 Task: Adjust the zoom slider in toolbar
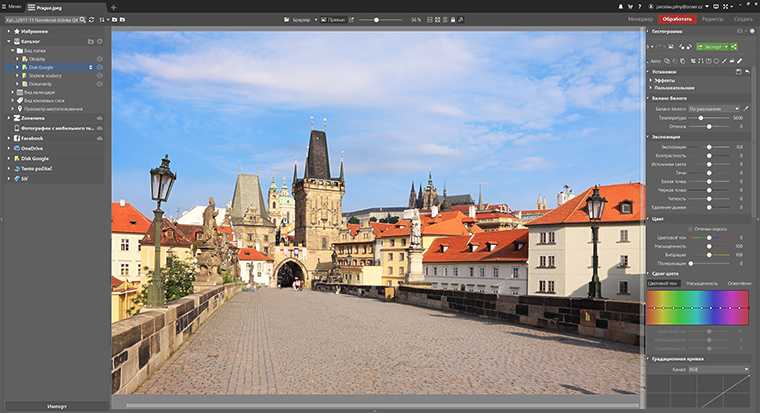click(x=376, y=20)
